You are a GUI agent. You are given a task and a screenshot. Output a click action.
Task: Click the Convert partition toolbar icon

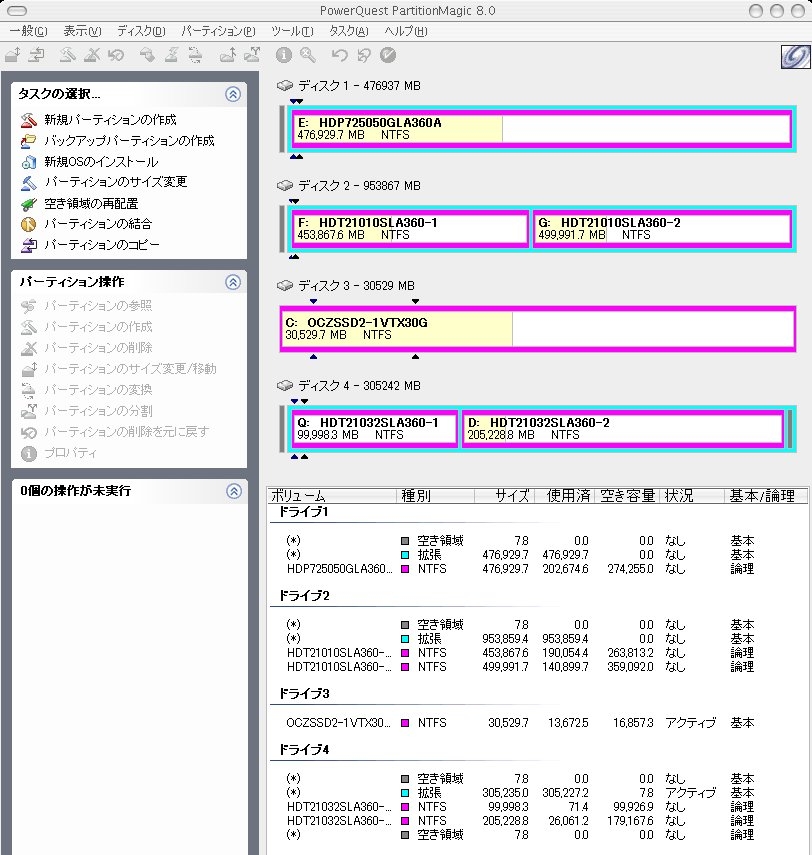tap(195, 55)
